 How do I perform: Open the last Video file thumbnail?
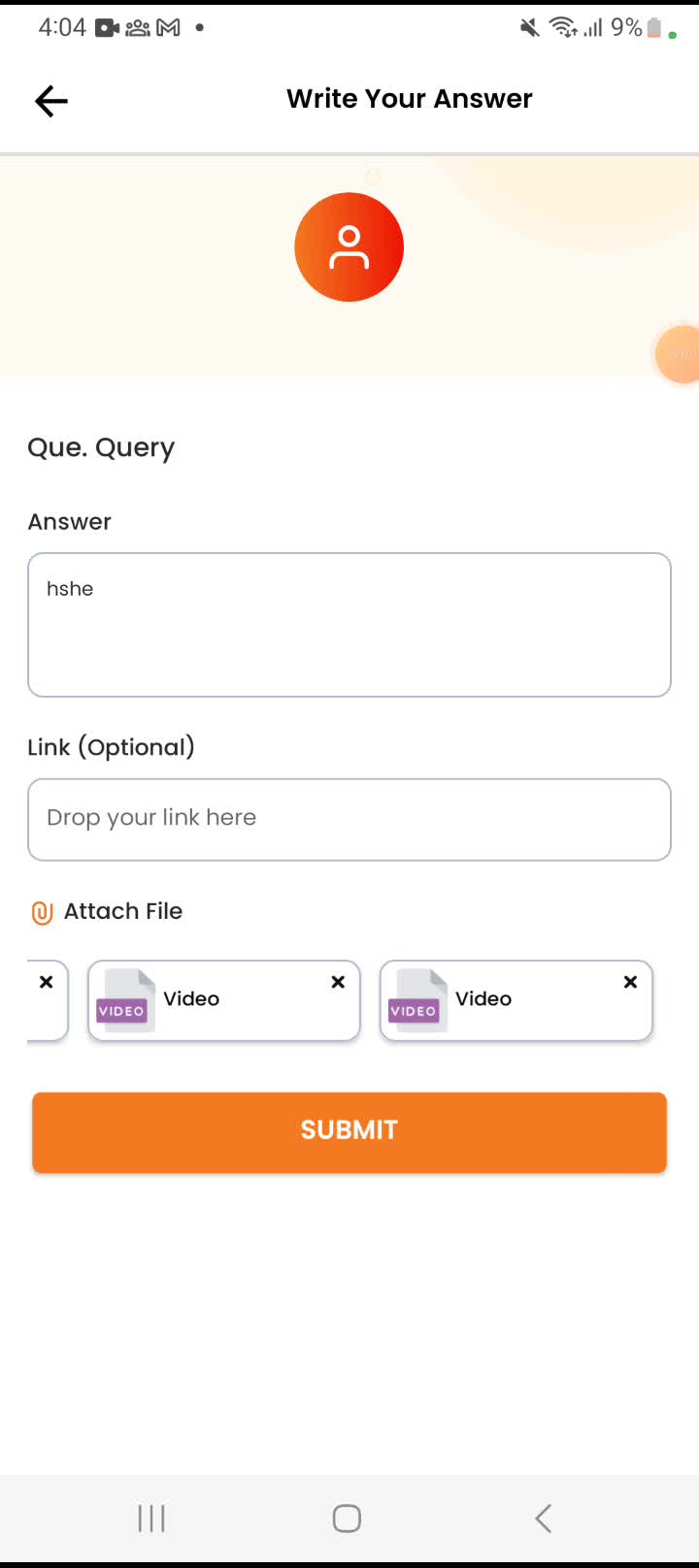416,1001
